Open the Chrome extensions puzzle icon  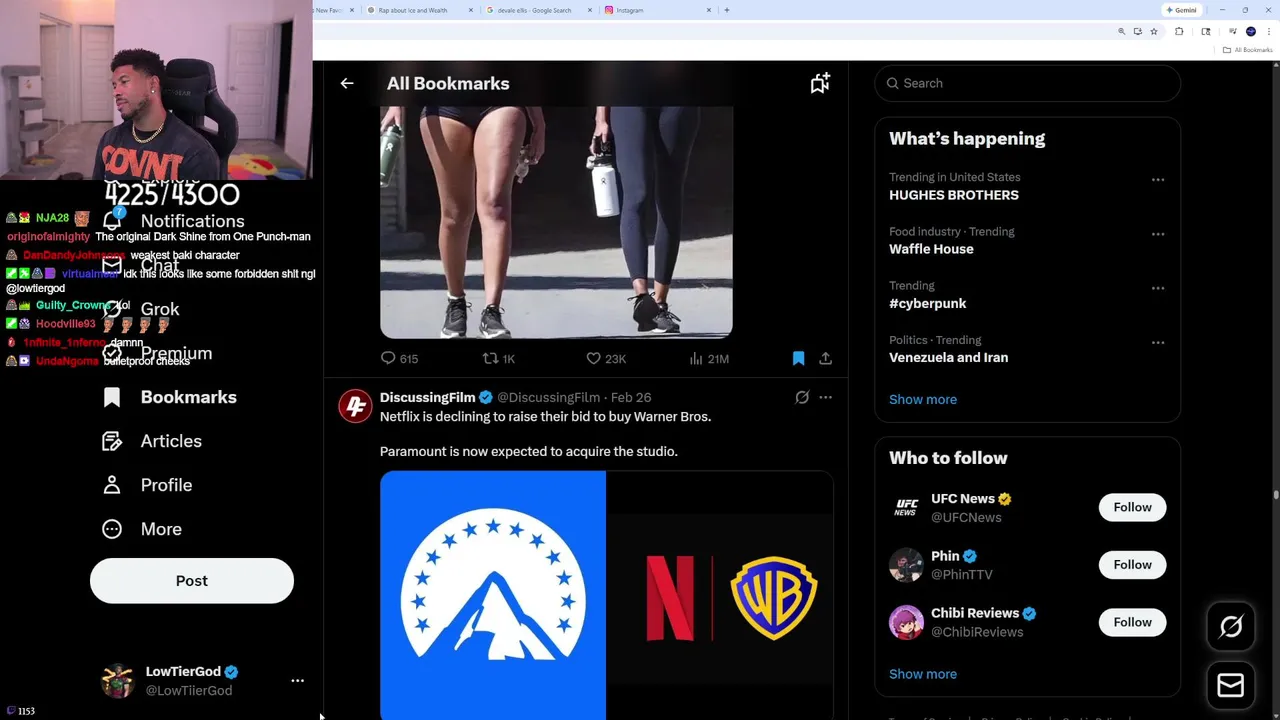(x=1179, y=31)
